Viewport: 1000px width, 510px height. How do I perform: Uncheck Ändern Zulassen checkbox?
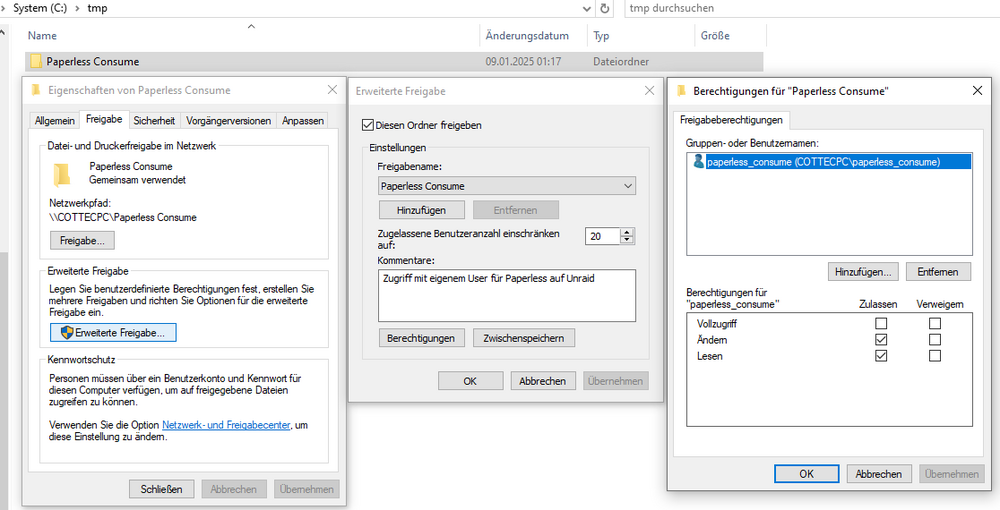click(881, 340)
